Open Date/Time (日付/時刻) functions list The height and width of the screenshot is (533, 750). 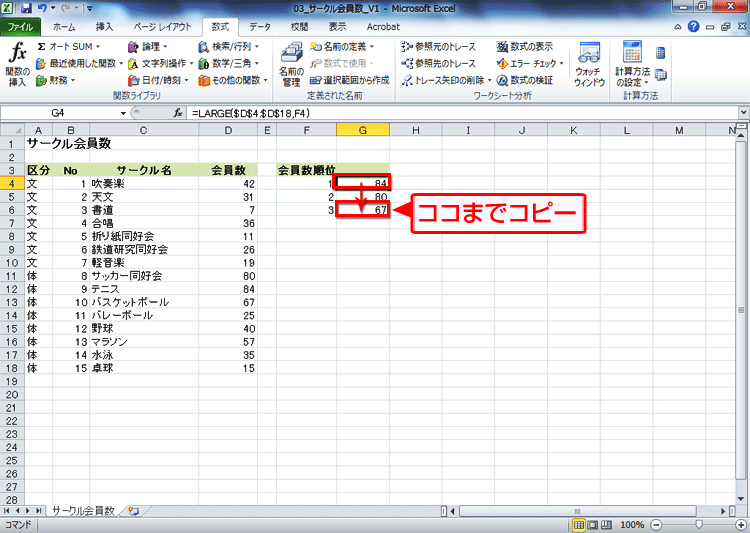158,80
